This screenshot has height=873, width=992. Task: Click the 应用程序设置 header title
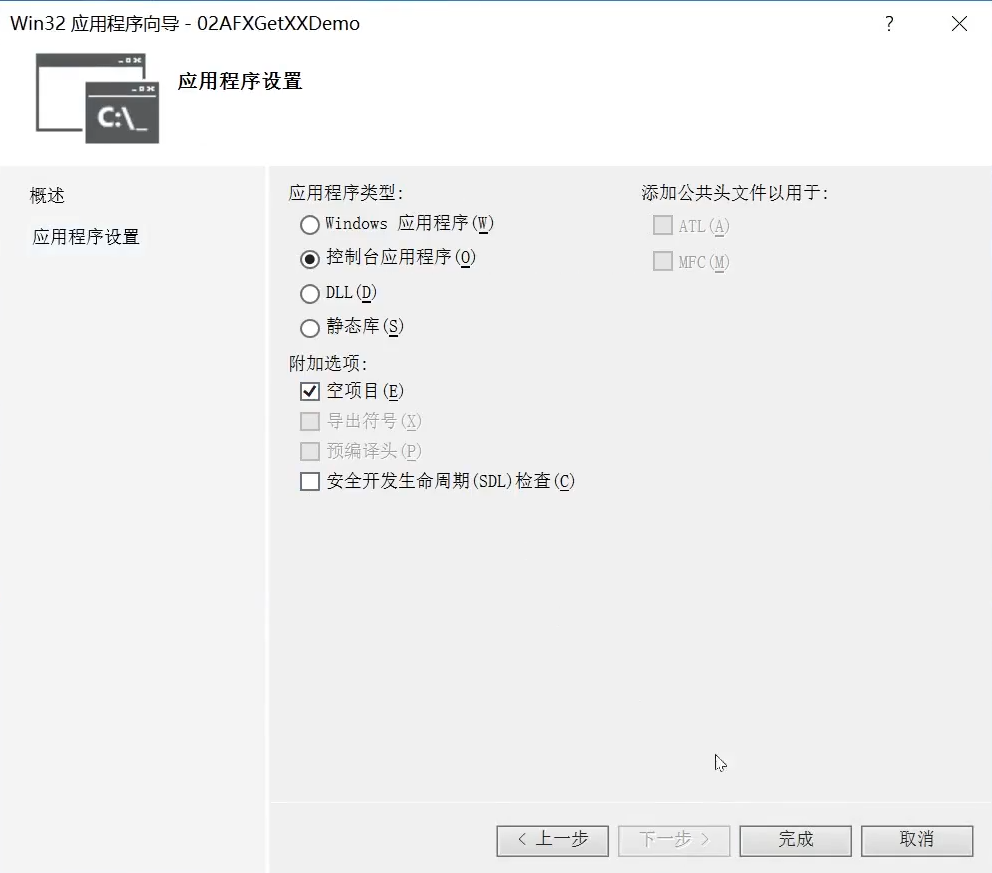240,81
